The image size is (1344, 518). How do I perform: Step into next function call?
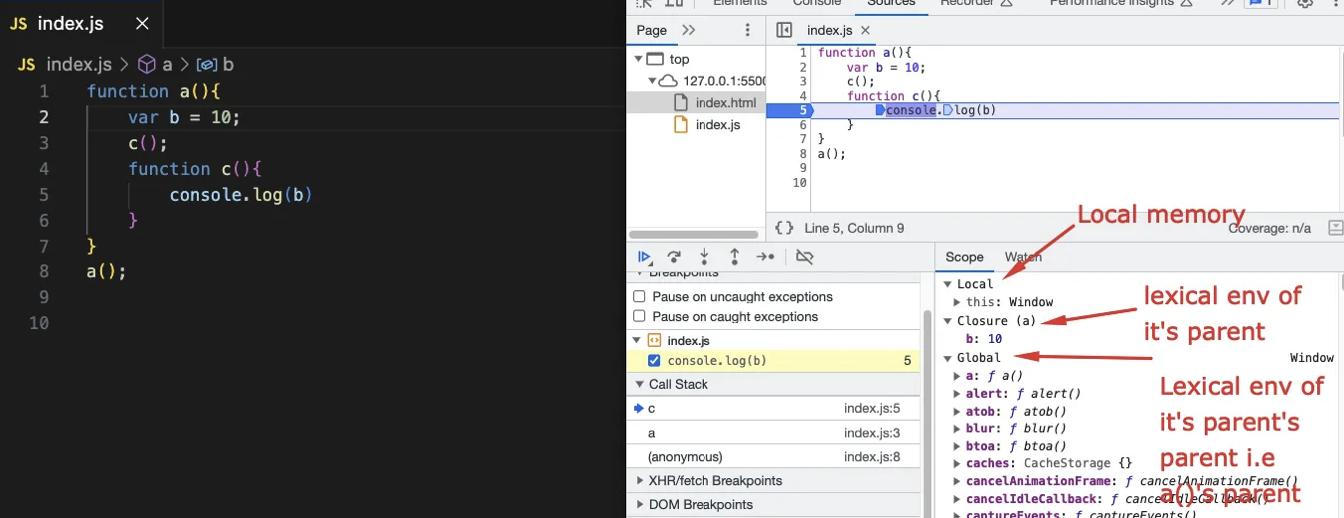click(x=704, y=257)
